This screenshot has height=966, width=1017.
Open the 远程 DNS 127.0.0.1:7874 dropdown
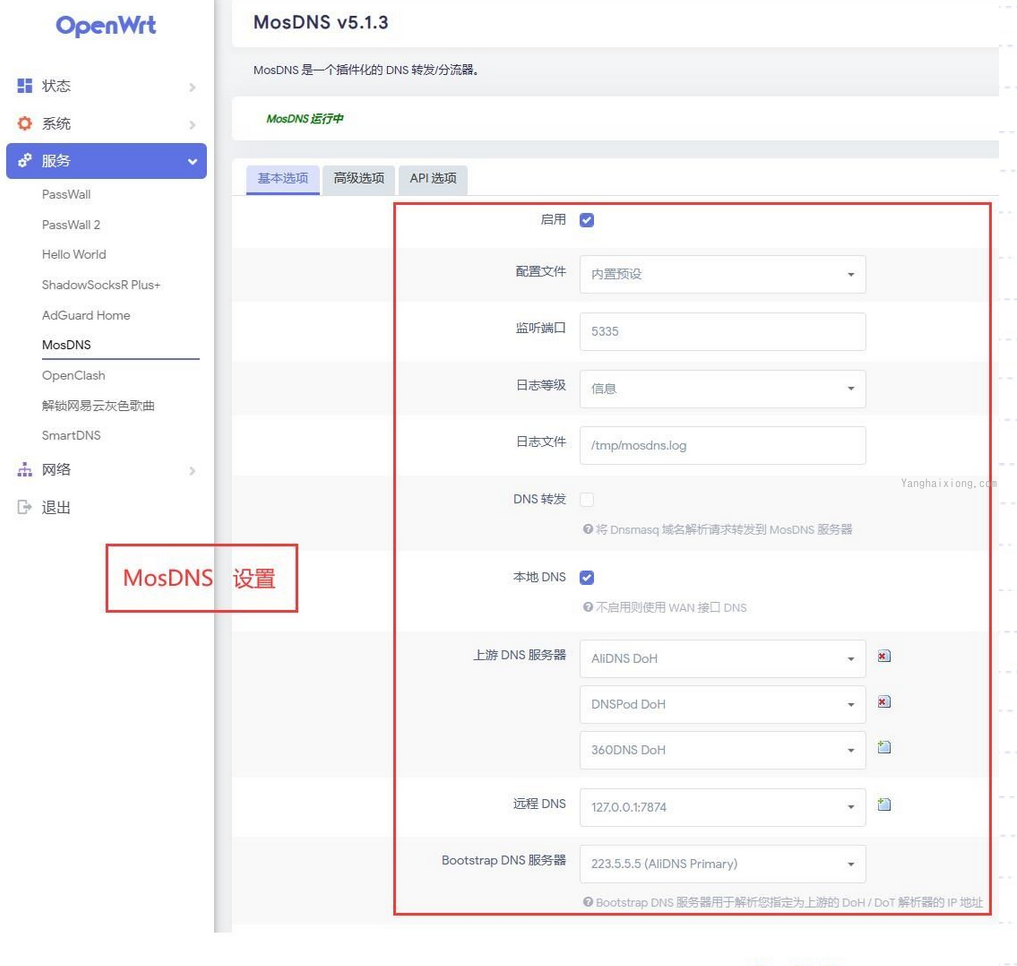(723, 807)
